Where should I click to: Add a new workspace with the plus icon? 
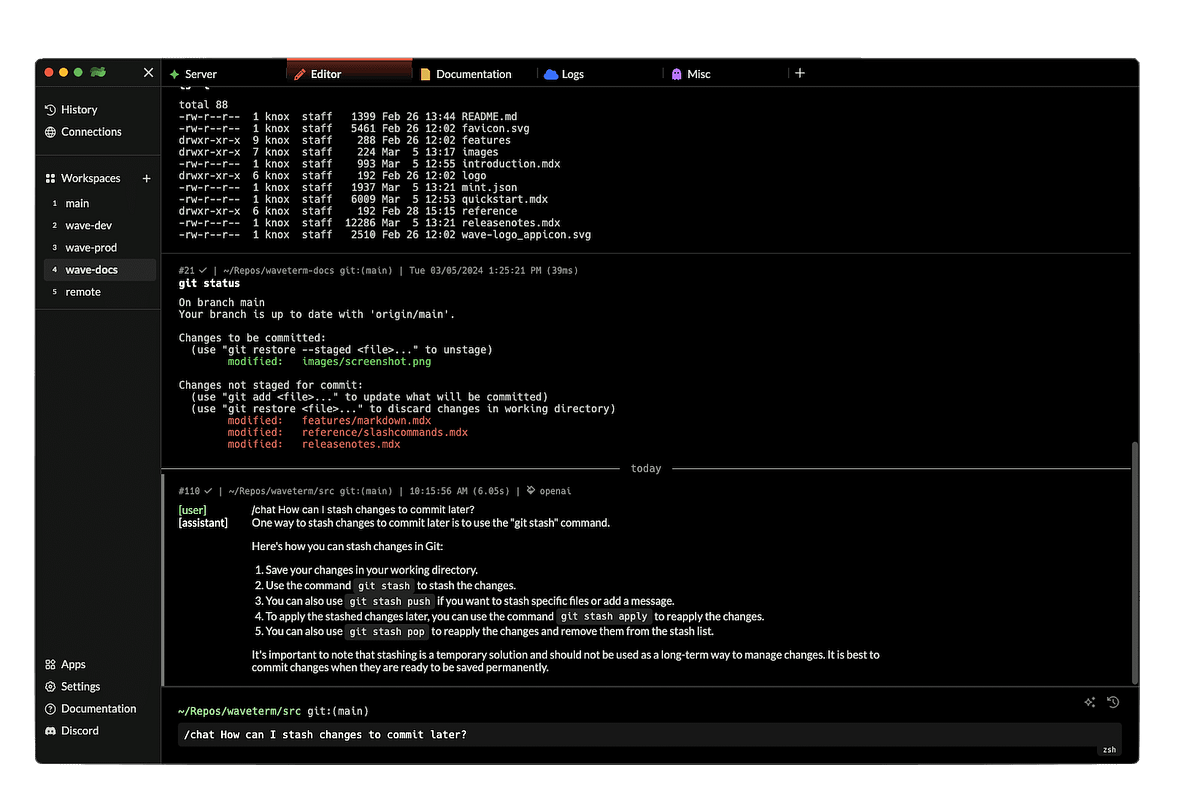pyautogui.click(x=146, y=177)
